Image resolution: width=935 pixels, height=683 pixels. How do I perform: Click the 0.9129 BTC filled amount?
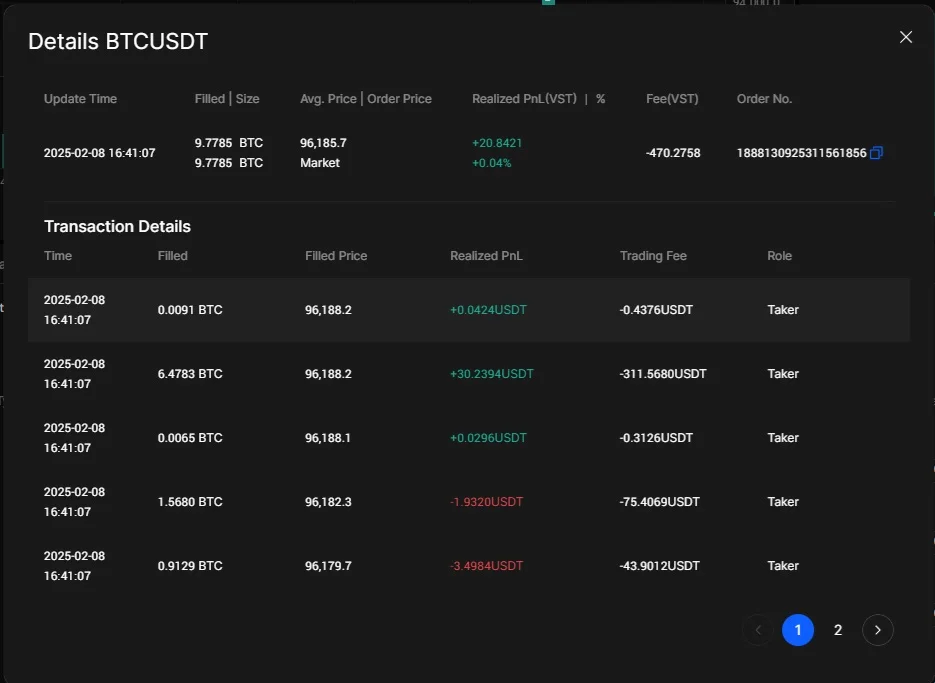tap(190, 565)
